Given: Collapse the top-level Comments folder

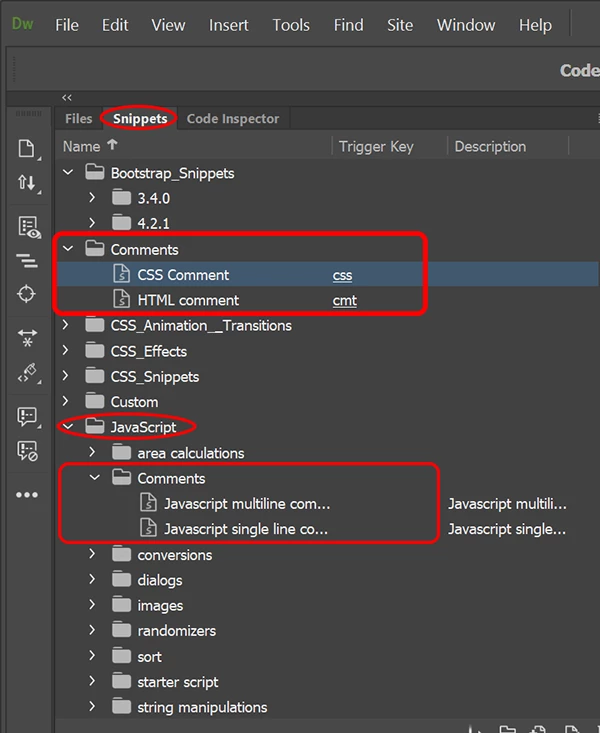Looking at the screenshot, I should pos(68,248).
